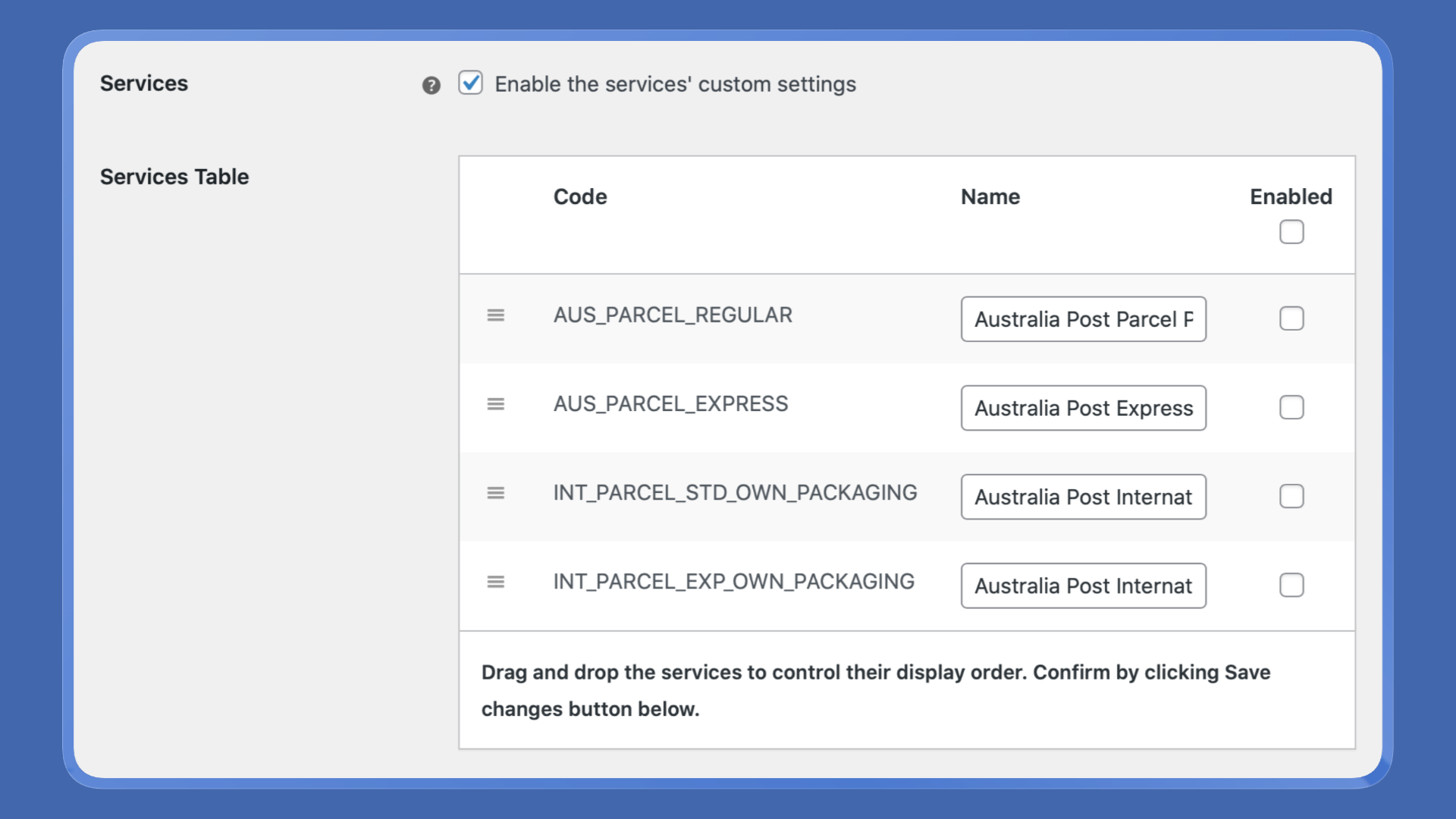Click the Code column header
The width and height of the screenshot is (1456, 819).
[x=580, y=196]
